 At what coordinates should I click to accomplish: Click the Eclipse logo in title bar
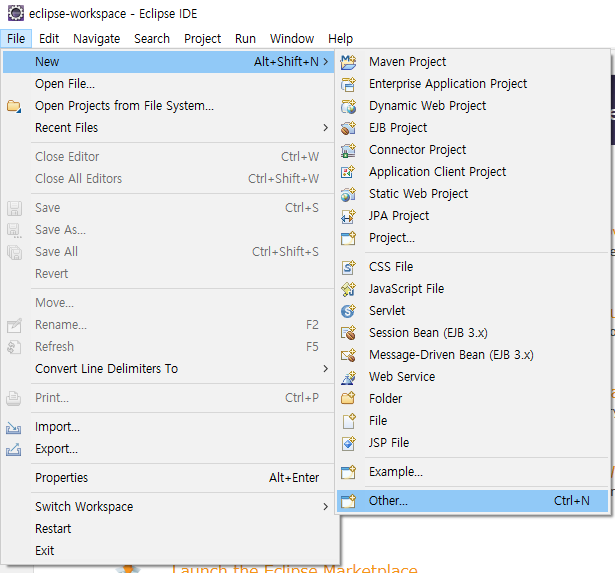tap(16, 13)
